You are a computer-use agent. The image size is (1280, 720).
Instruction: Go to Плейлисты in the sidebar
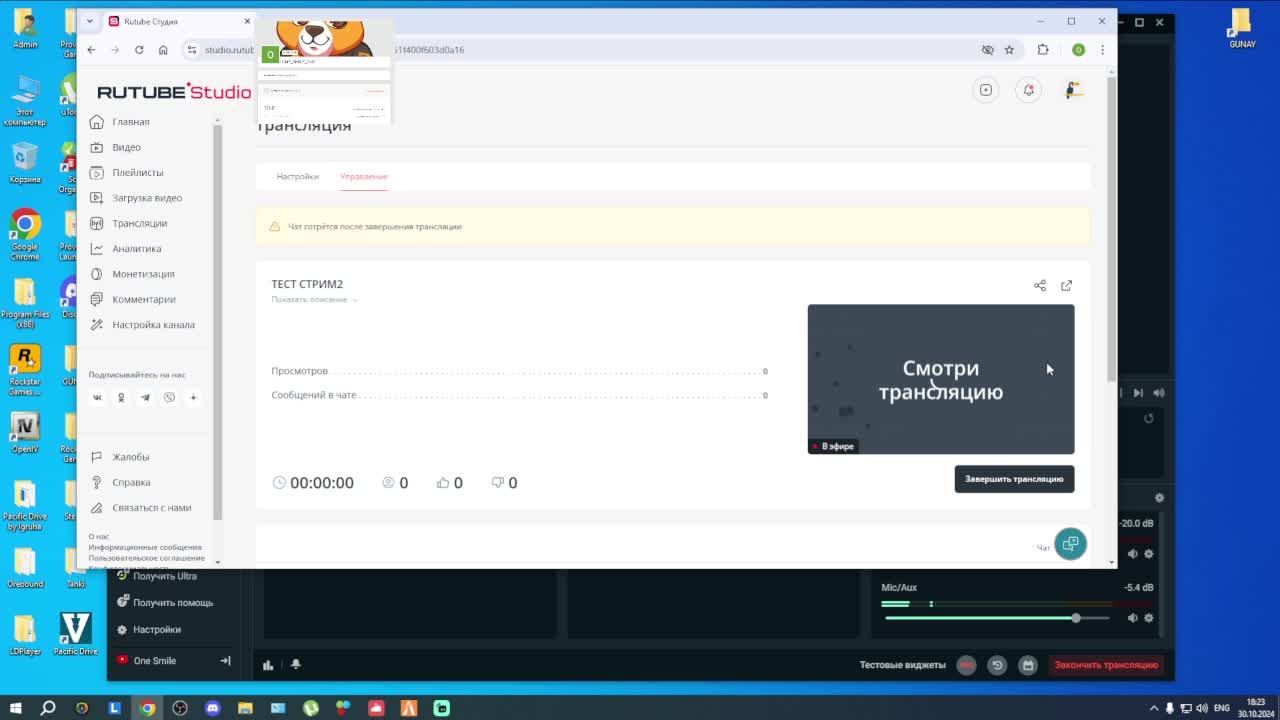126,172
